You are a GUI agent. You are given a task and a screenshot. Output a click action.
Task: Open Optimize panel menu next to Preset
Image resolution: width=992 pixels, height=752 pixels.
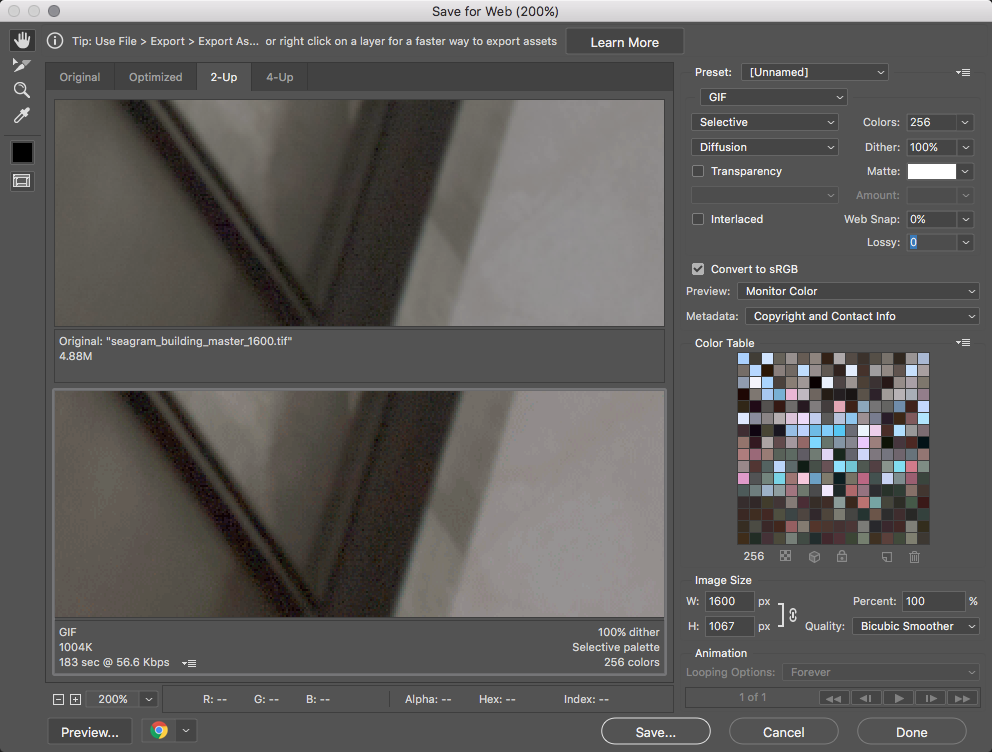(x=963, y=73)
